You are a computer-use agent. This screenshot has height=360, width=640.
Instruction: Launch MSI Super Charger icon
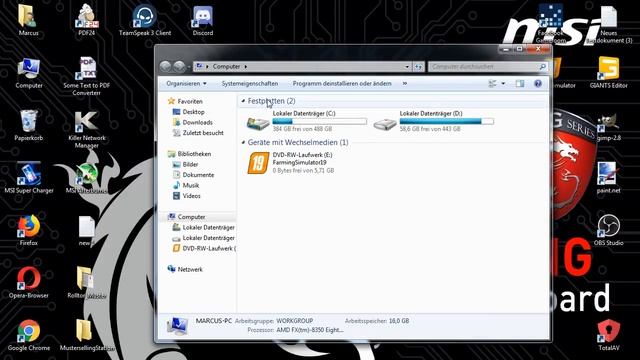pos(29,178)
